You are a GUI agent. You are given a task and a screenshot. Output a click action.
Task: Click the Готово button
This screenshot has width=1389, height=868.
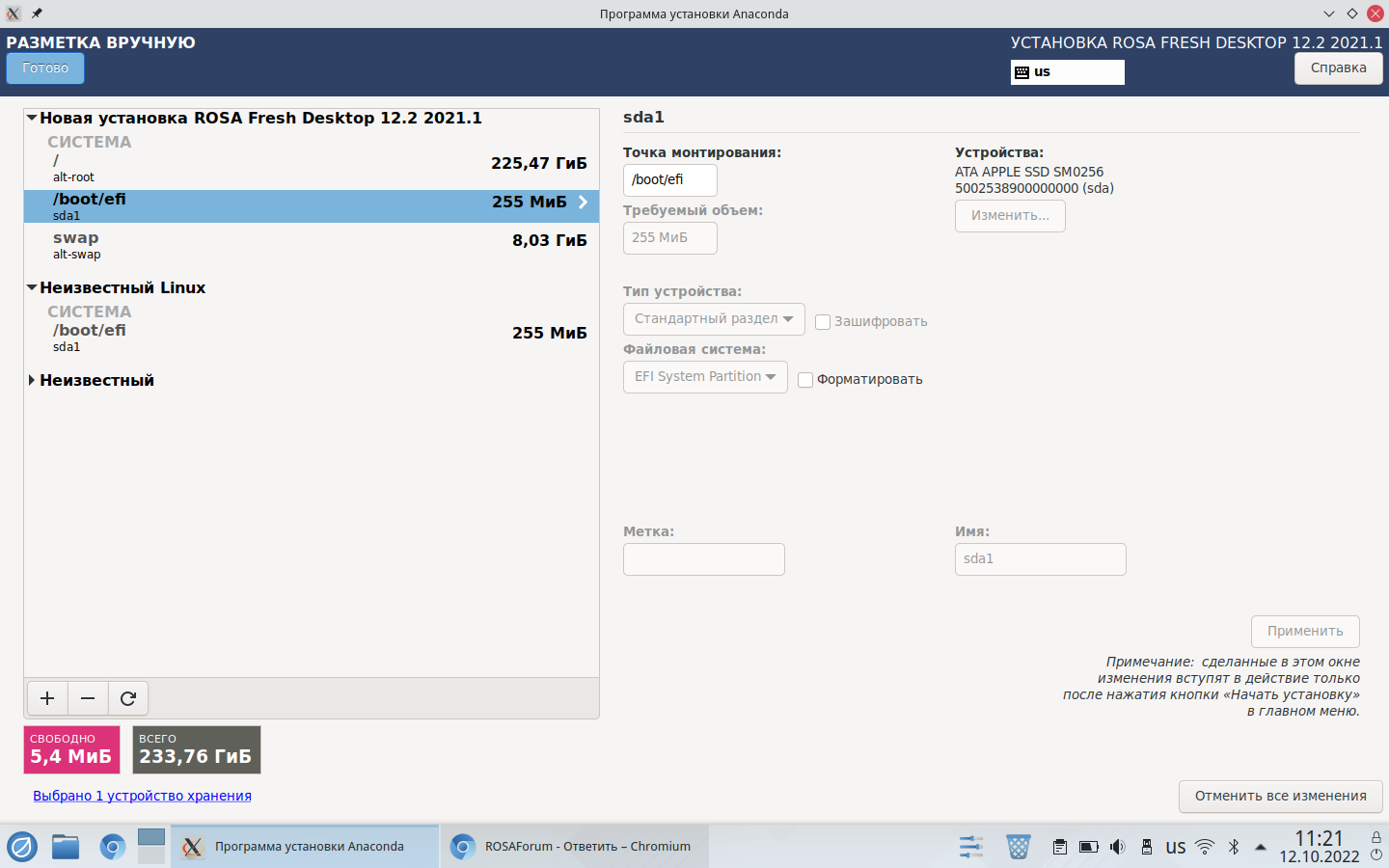click(x=45, y=68)
